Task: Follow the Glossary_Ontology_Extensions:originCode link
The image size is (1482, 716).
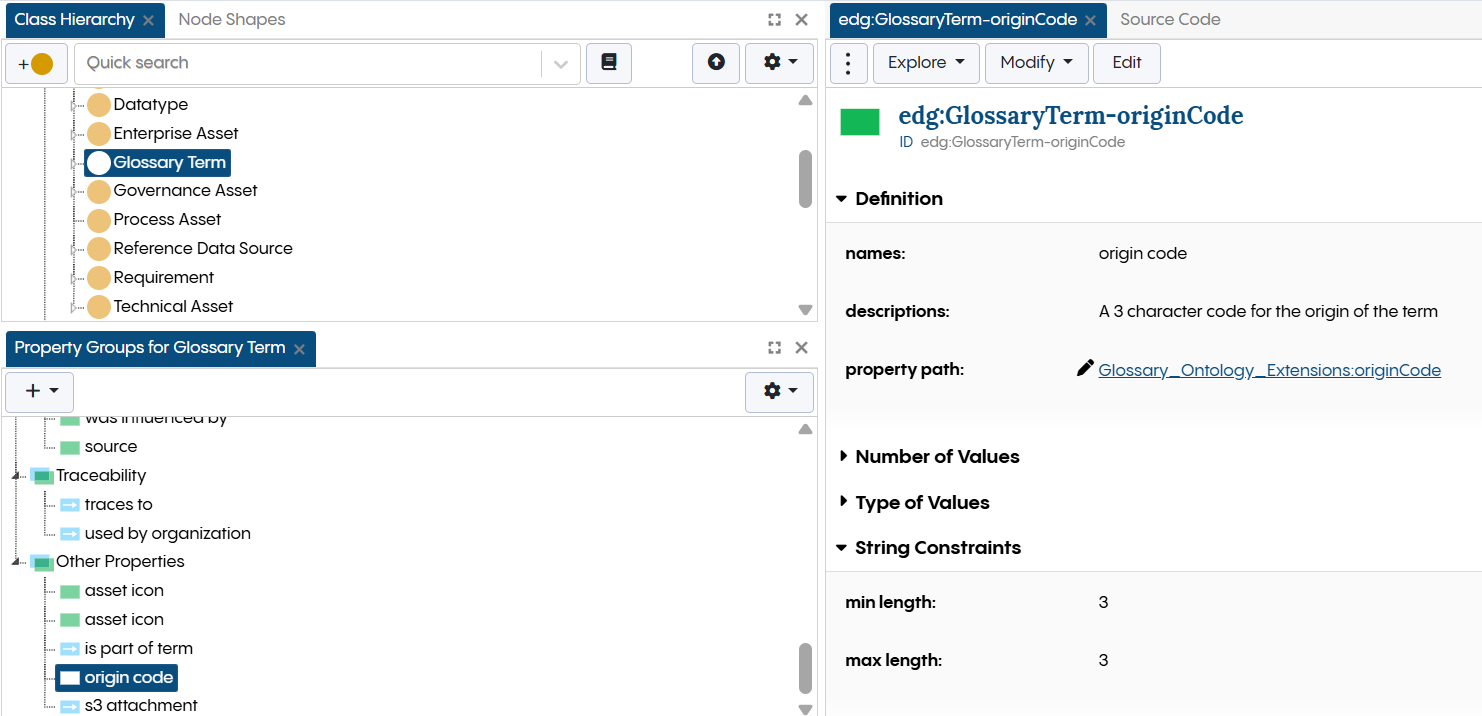Action: 1270,369
